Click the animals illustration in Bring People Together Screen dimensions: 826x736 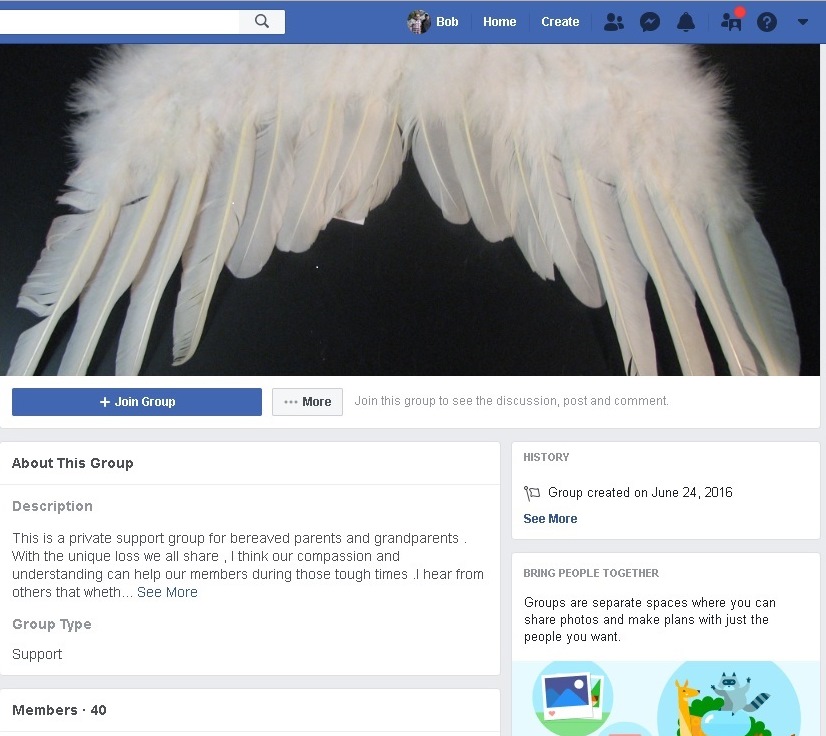pyautogui.click(x=729, y=699)
